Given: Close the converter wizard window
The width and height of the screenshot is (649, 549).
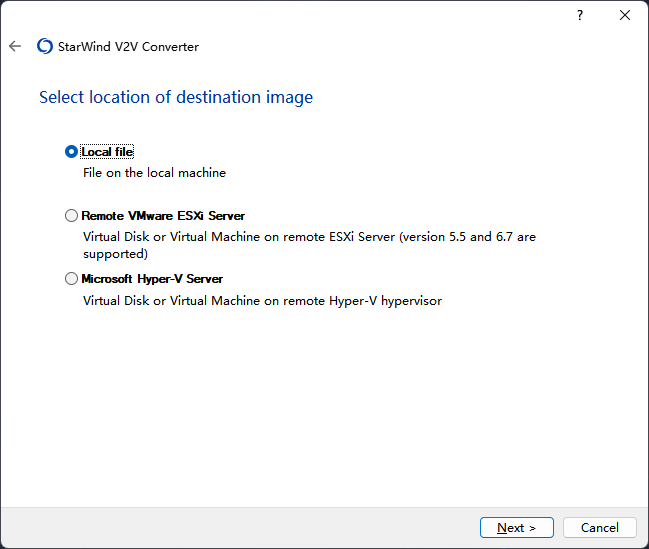Looking at the screenshot, I should tap(625, 16).
